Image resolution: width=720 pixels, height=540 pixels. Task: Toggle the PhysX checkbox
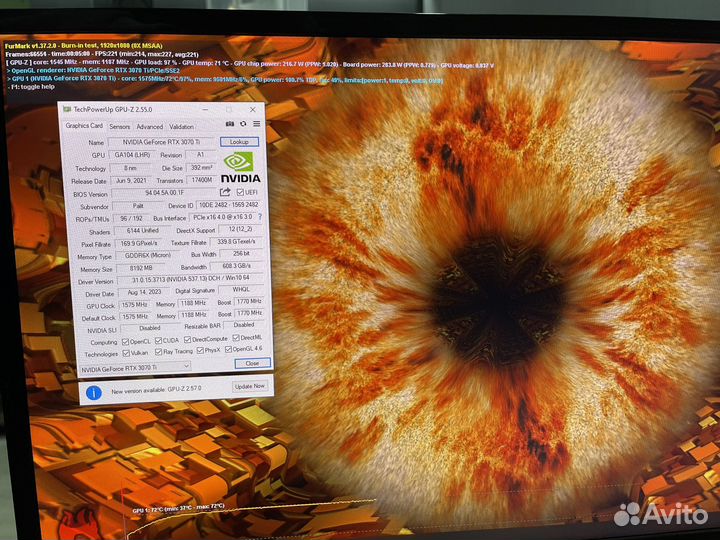(200, 350)
